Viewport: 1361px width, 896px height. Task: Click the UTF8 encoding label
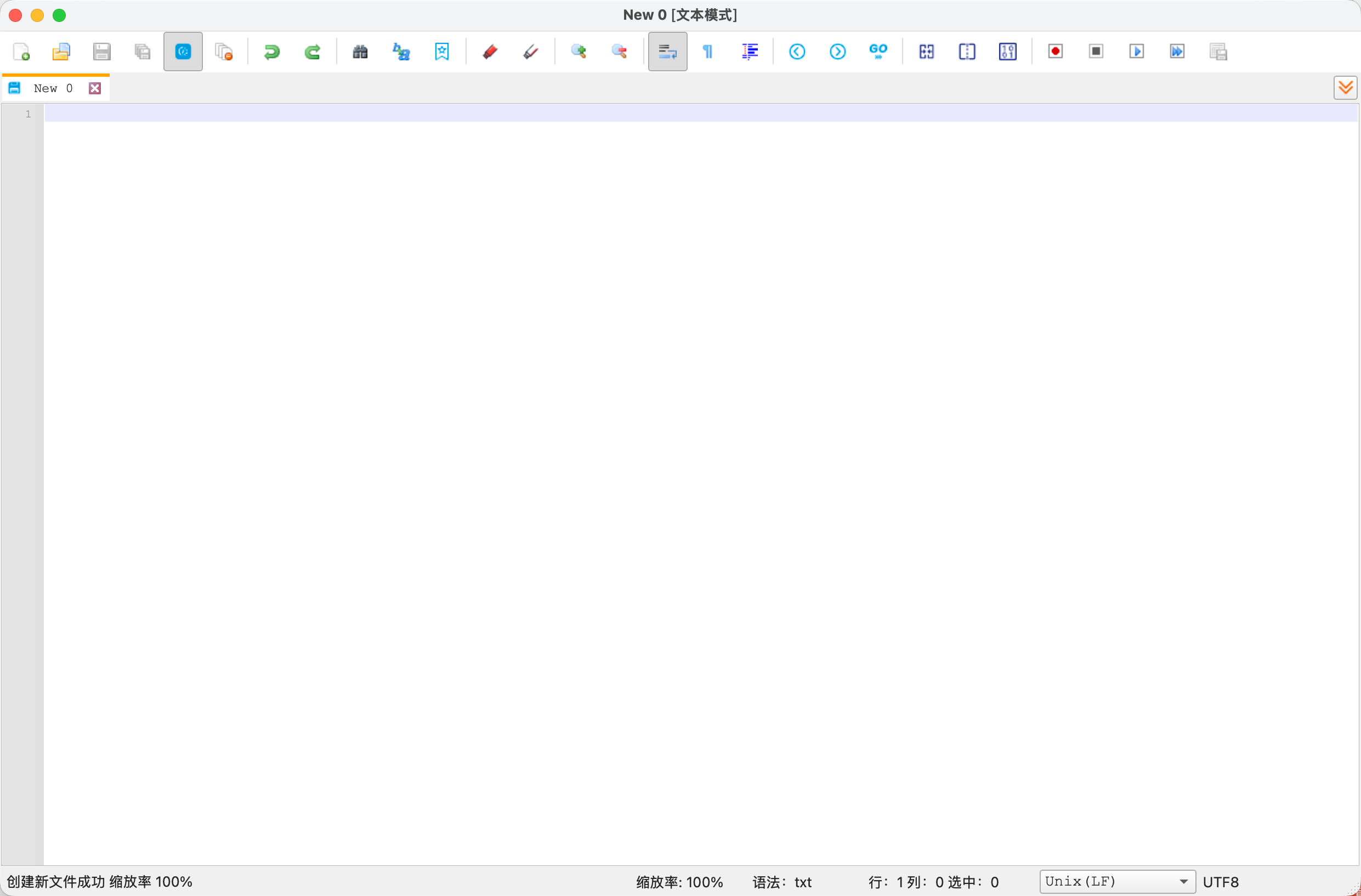pos(1220,882)
